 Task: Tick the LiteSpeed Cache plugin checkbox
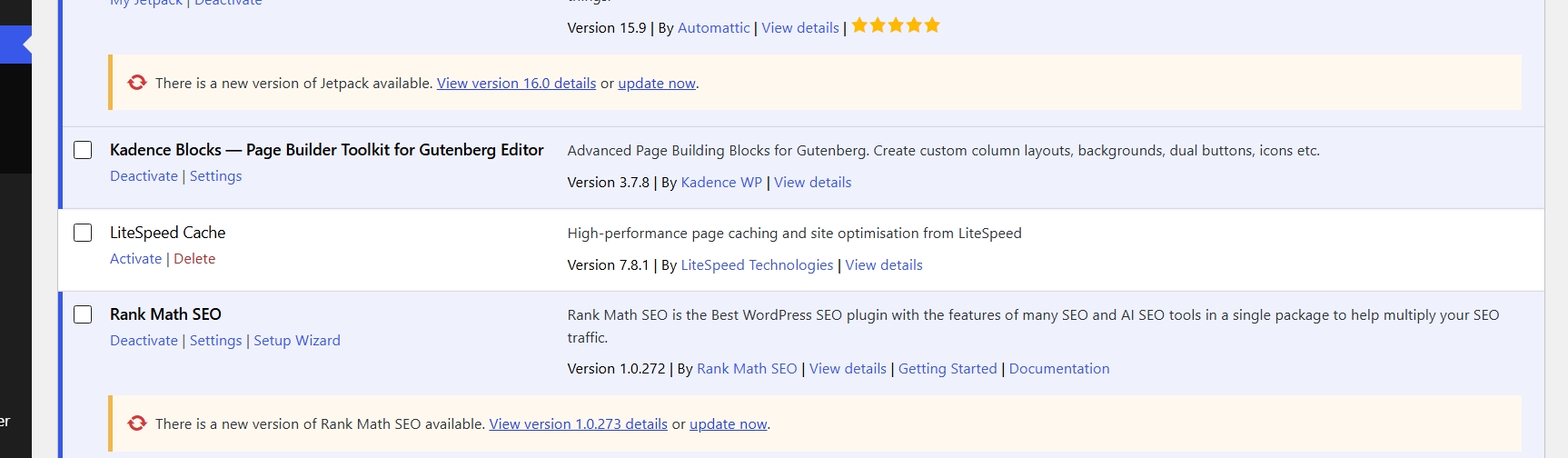83,233
